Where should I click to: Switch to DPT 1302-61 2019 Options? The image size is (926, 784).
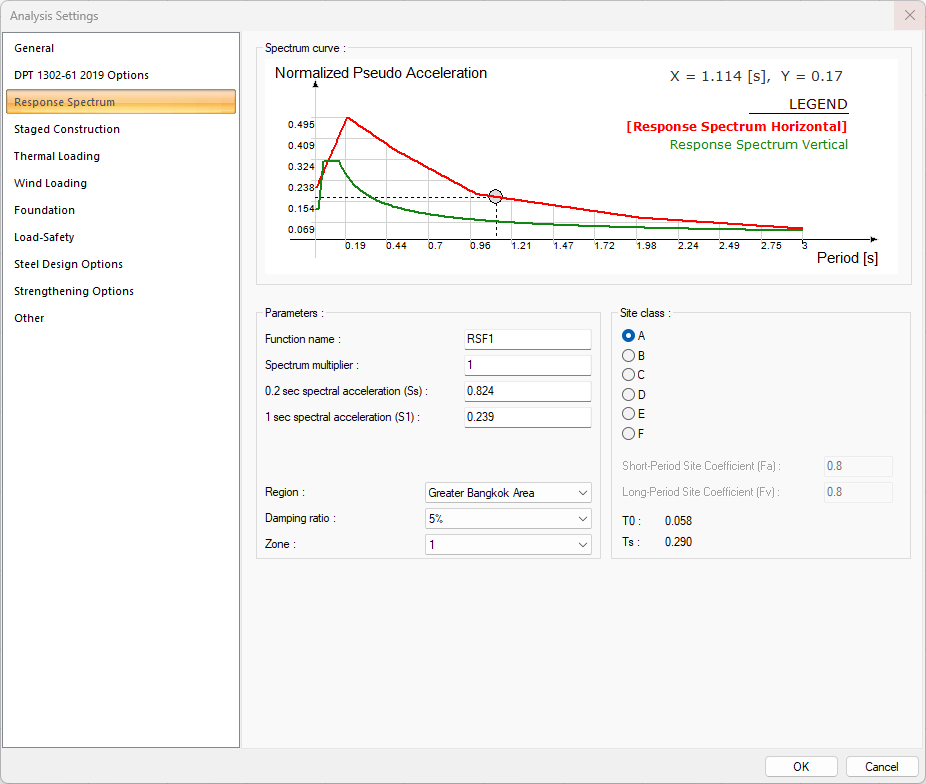click(x=81, y=75)
